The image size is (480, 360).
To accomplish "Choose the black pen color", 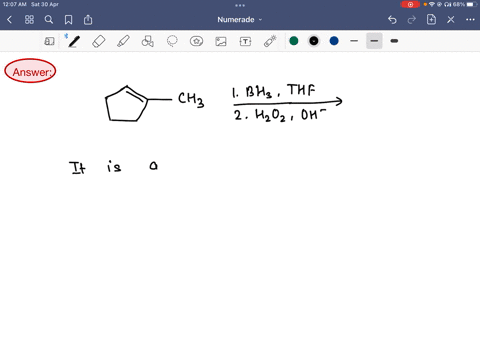I will [314, 41].
